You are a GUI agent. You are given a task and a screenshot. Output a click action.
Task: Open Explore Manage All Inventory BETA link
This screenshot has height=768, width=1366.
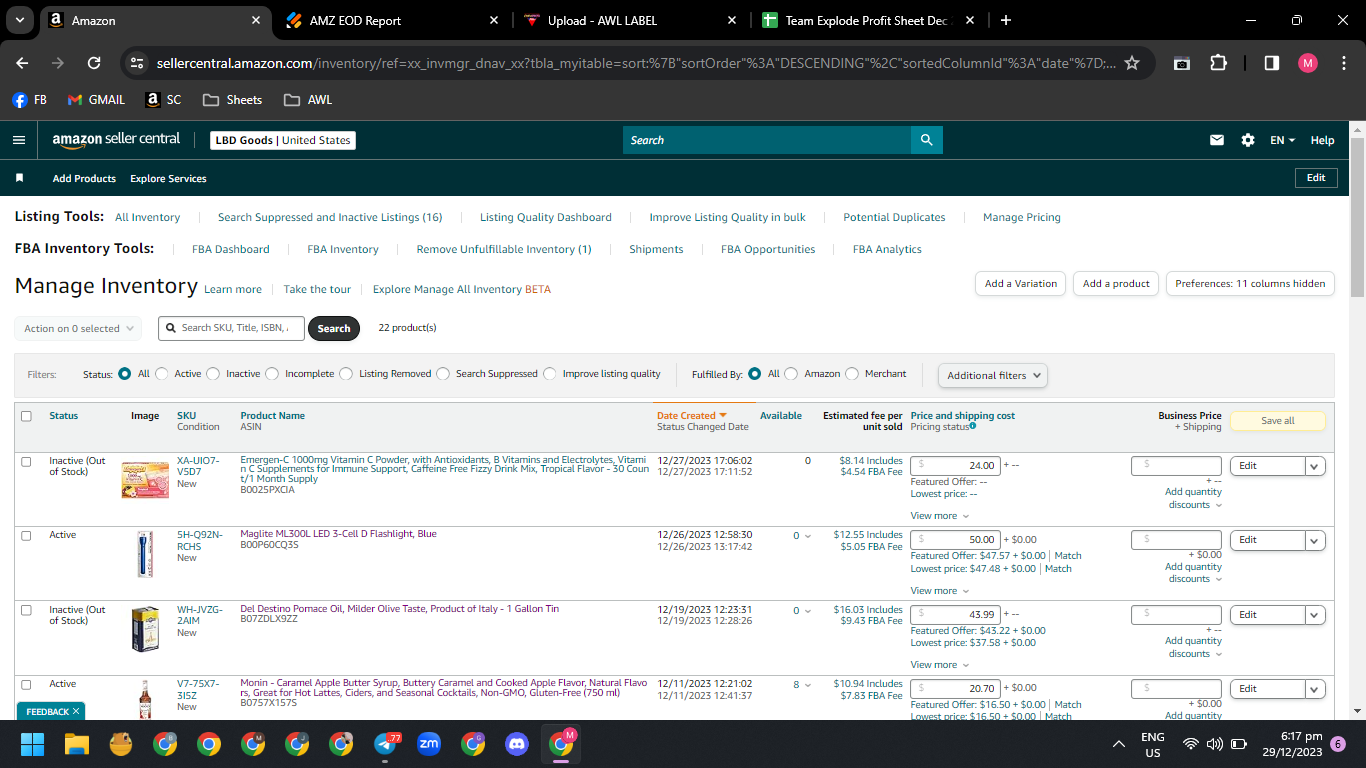pos(462,290)
